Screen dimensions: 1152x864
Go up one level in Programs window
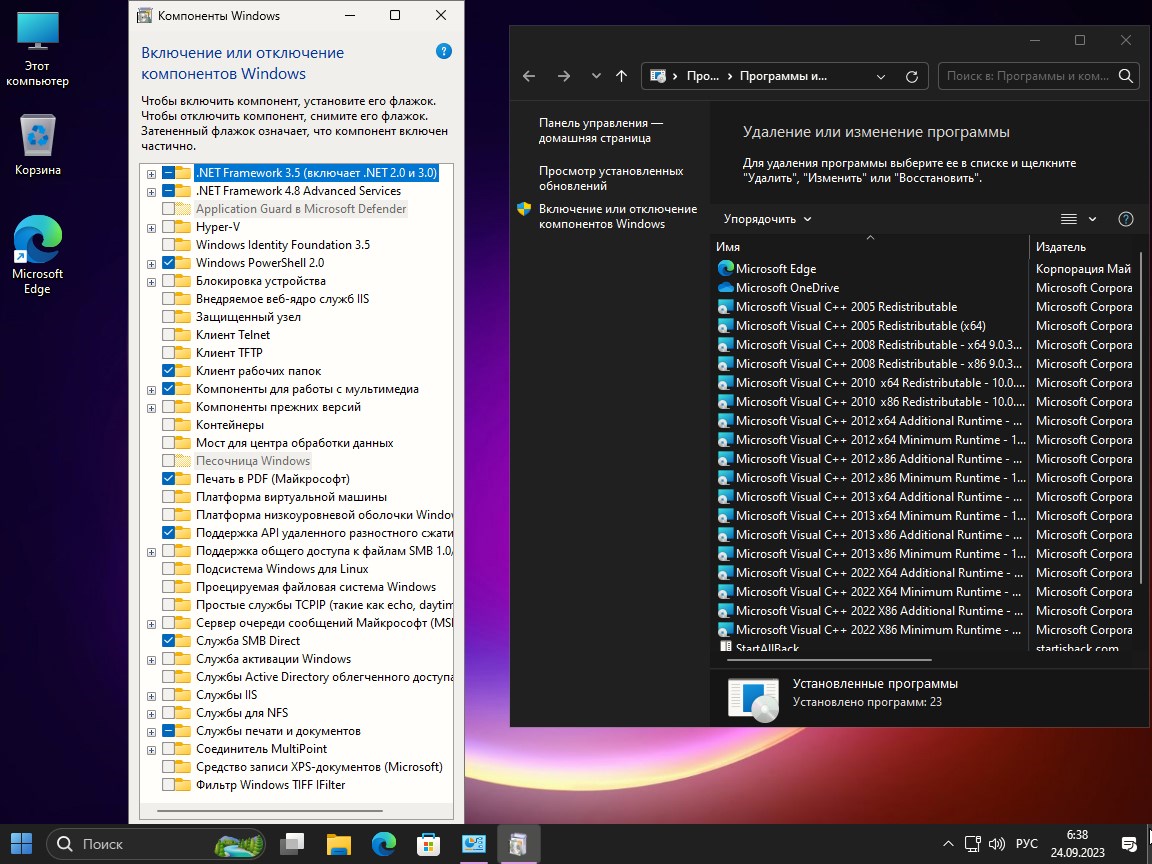click(622, 76)
